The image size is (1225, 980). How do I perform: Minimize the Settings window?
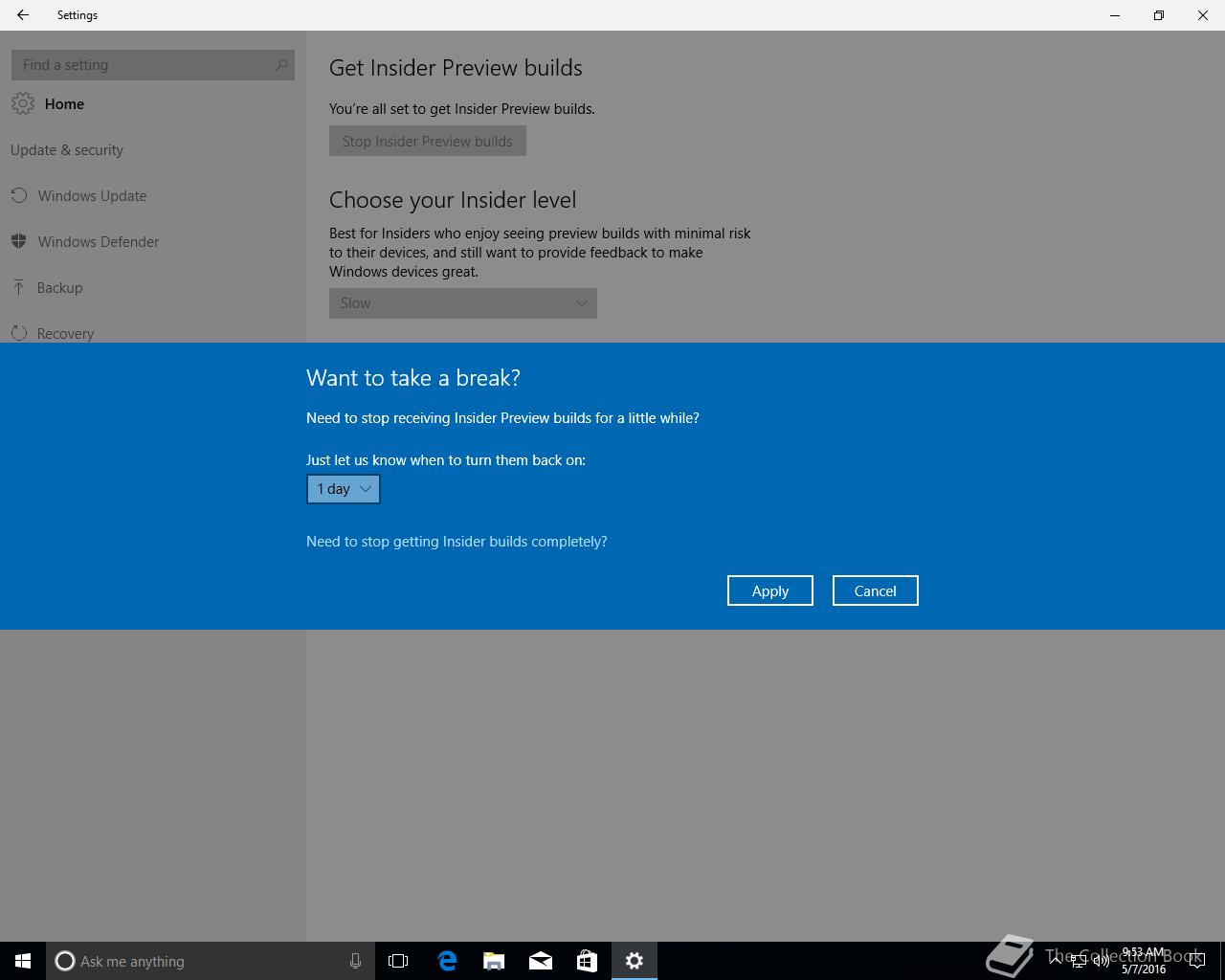point(1115,15)
